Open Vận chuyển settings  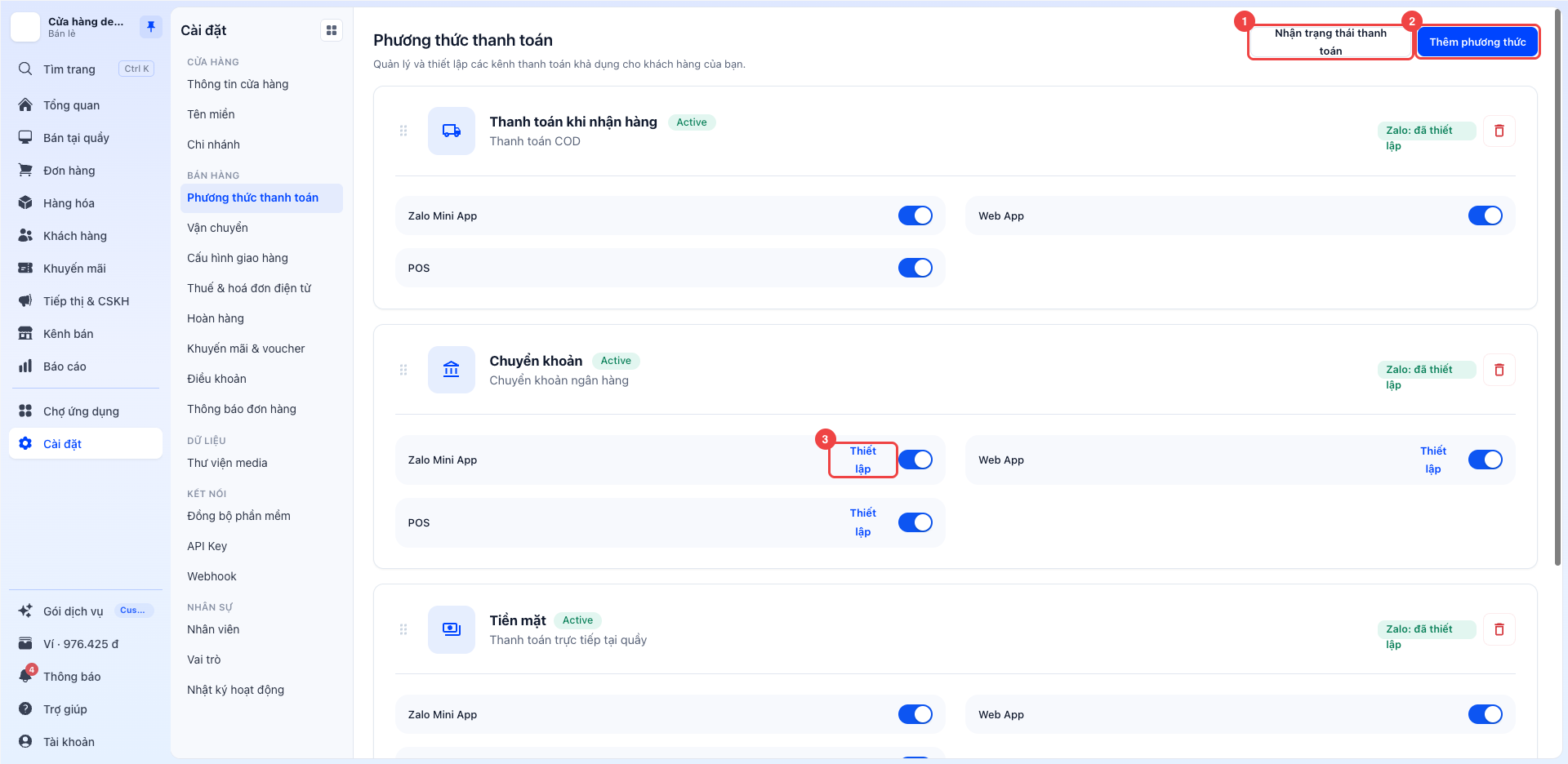(261, 228)
